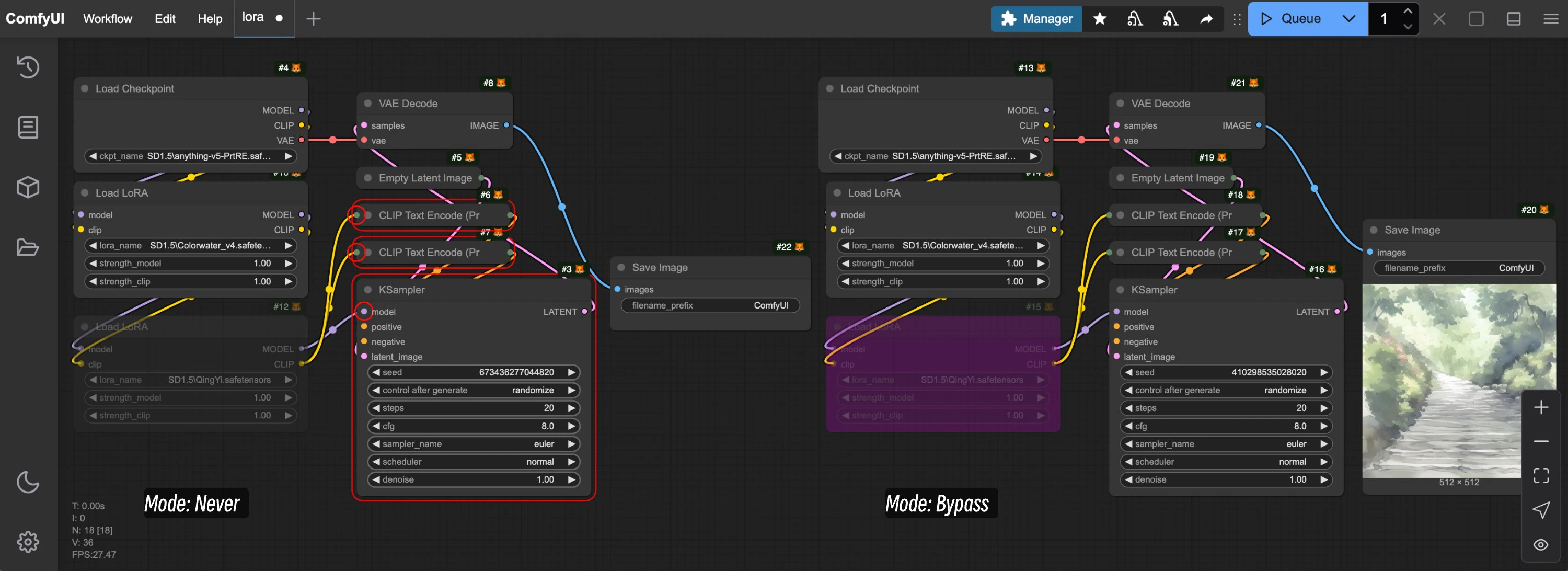The height and width of the screenshot is (571, 1568).
Task: Open the workflow folder browser in sidebar
Action: click(27, 246)
